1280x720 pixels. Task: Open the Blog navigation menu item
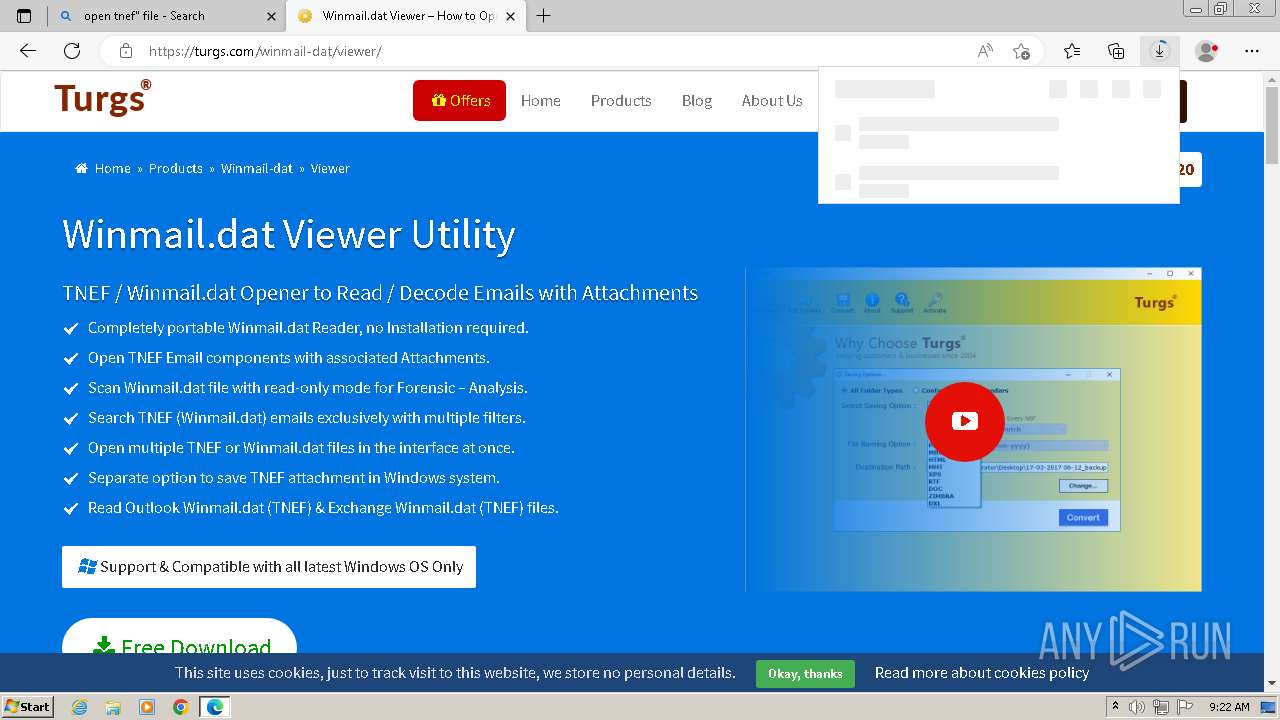(697, 100)
